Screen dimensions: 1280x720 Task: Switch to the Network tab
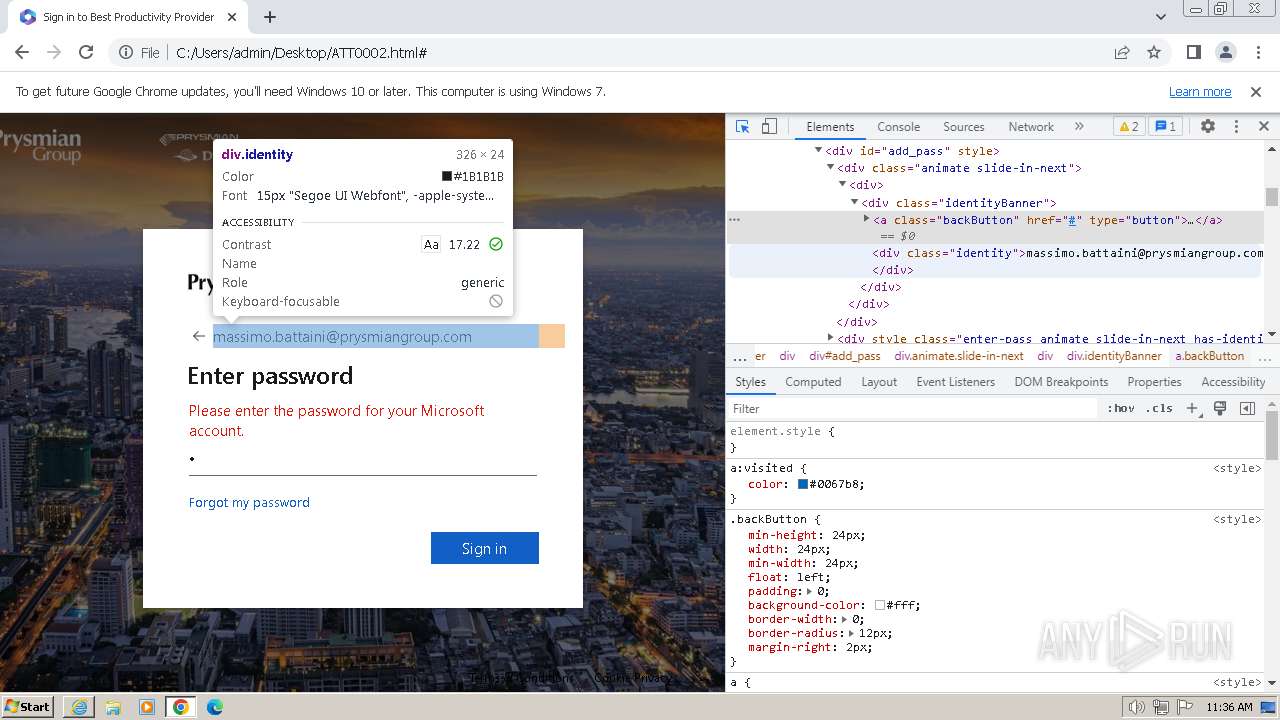point(1031,127)
